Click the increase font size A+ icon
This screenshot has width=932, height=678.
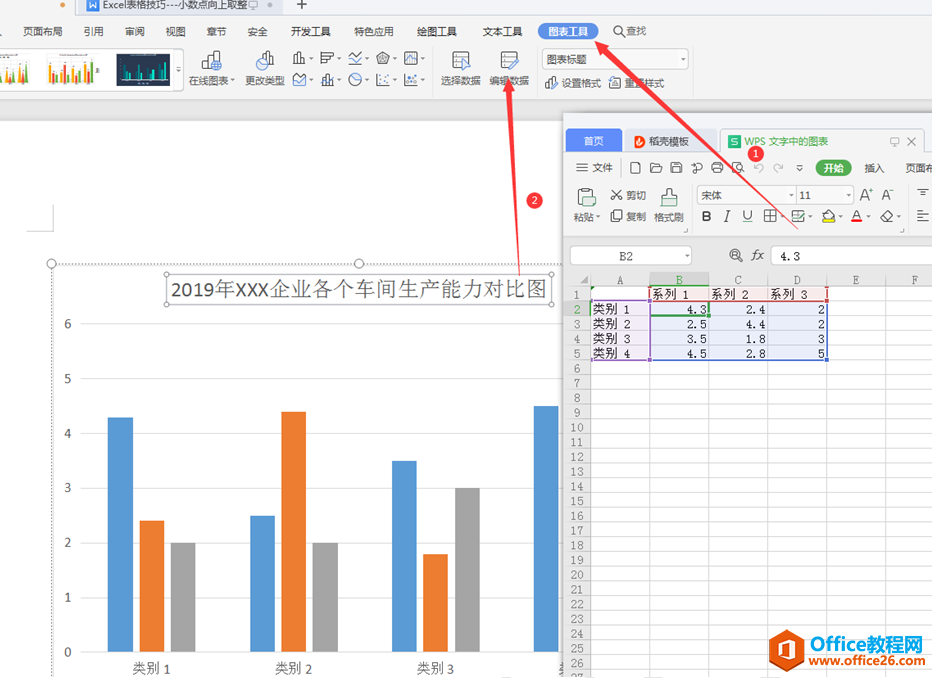pos(866,195)
